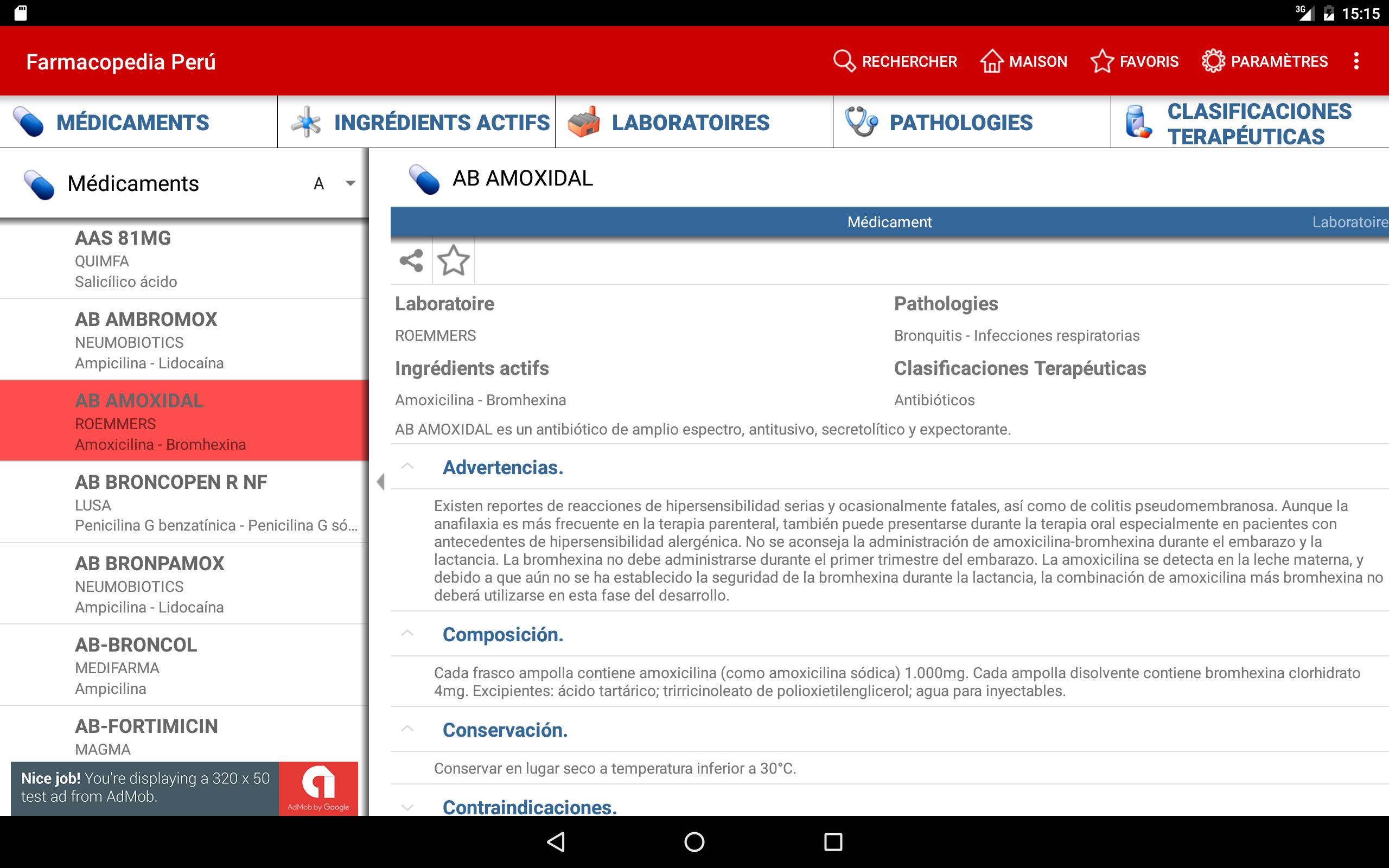Open the three-dot overflow menu
The width and height of the screenshot is (1389, 868).
tap(1356, 61)
